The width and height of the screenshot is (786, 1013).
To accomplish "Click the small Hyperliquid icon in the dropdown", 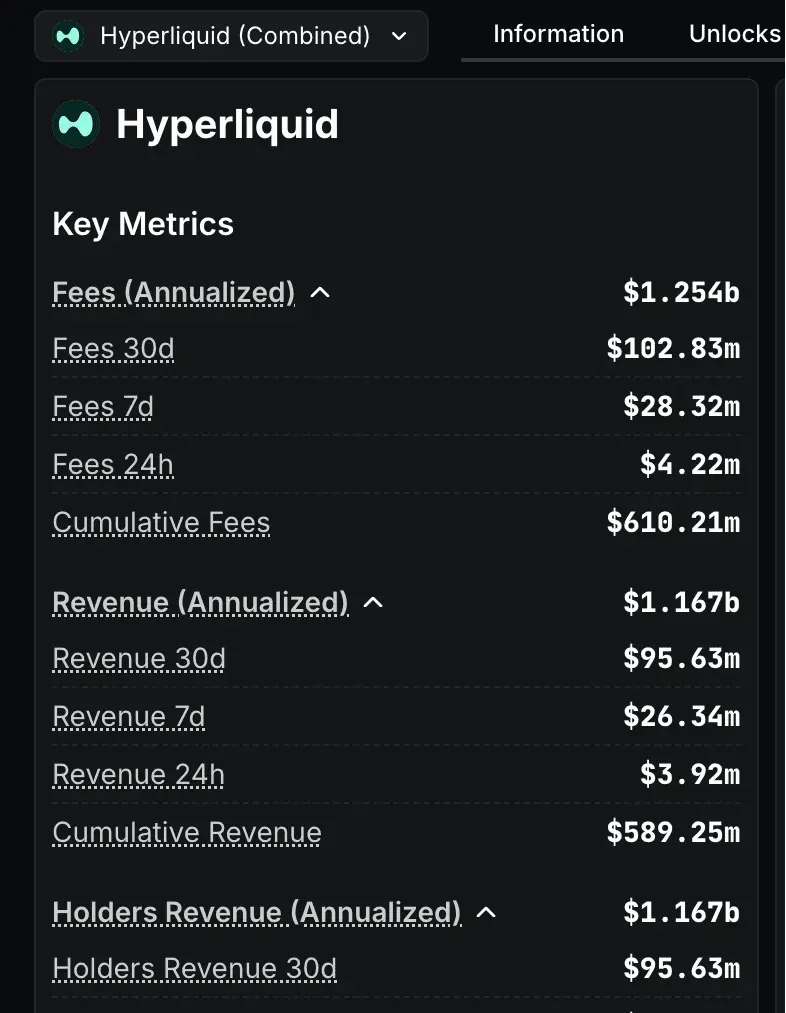I will [68, 36].
